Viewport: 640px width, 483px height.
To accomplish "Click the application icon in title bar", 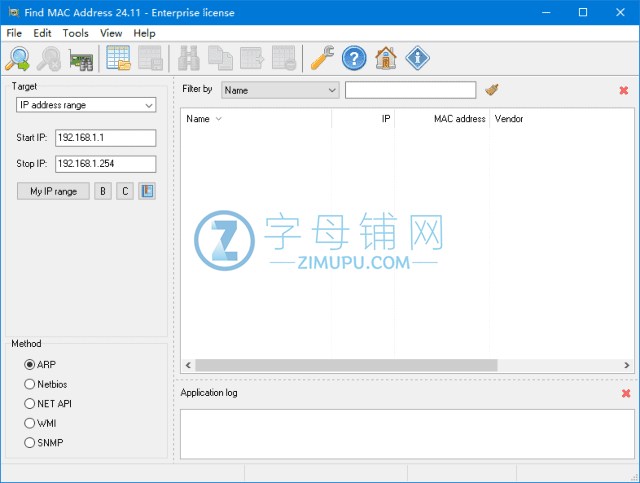I will click(x=13, y=12).
